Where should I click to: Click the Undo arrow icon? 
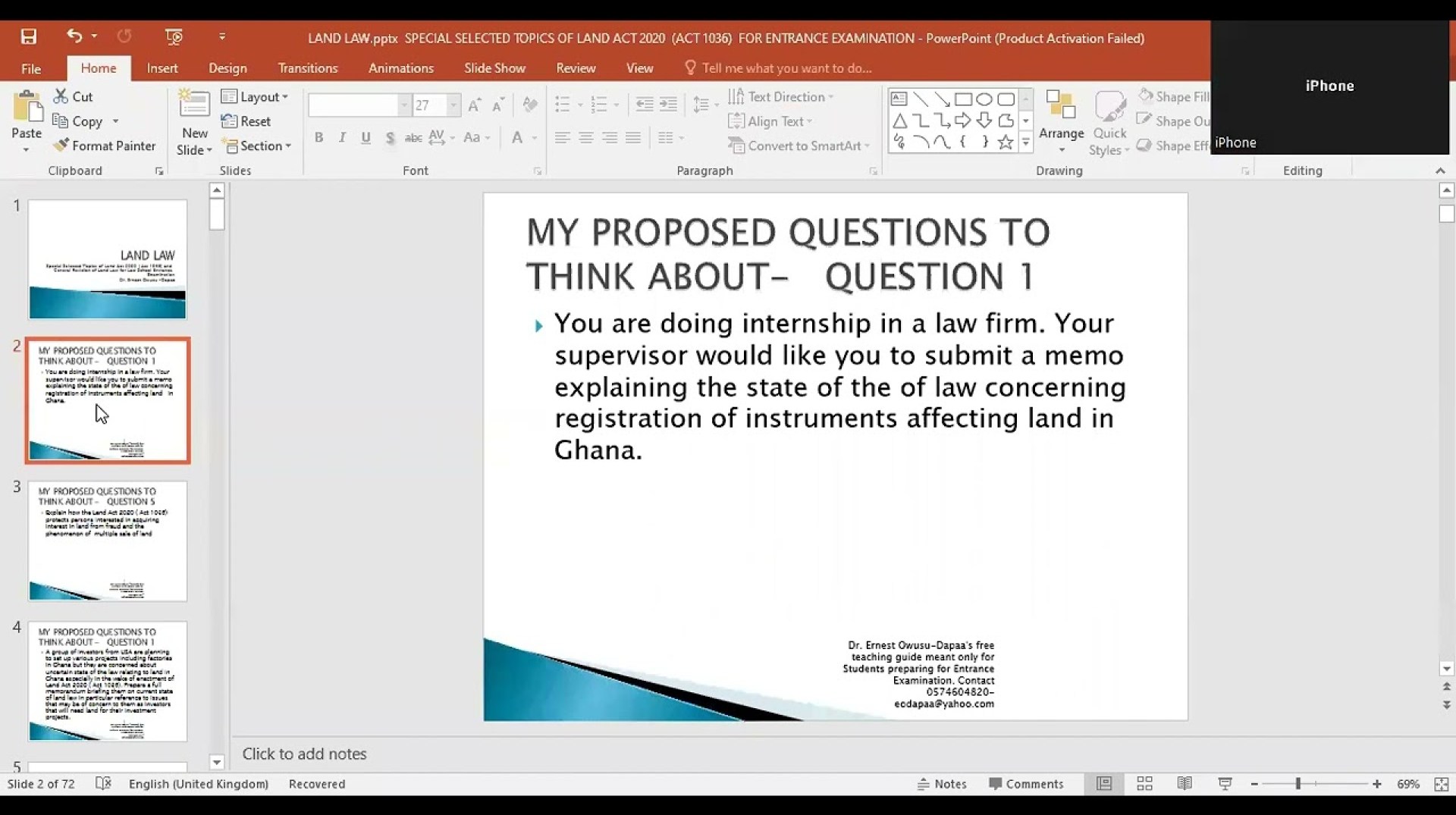pyautogui.click(x=74, y=36)
